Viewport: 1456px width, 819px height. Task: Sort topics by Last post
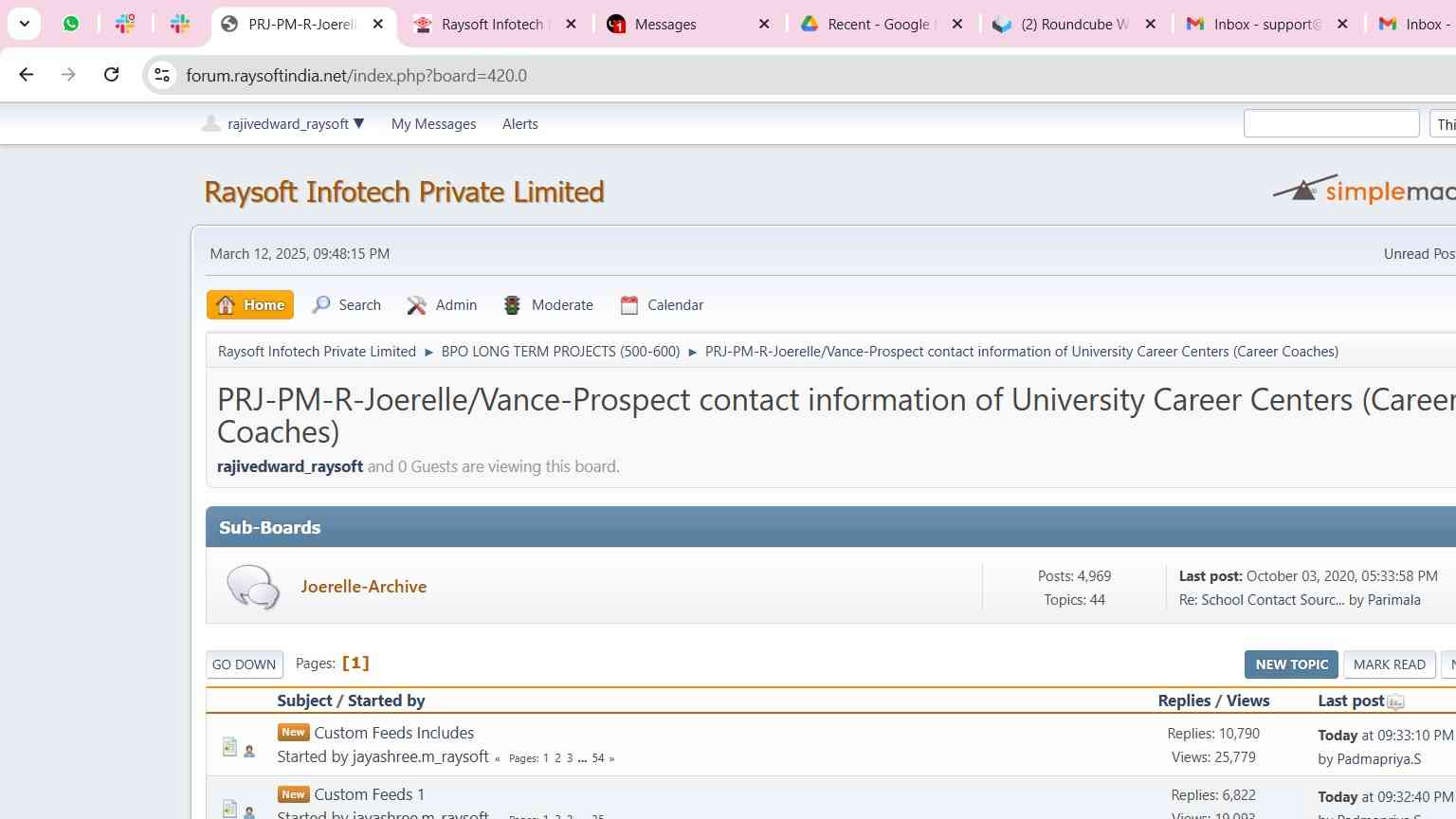[x=1351, y=701]
